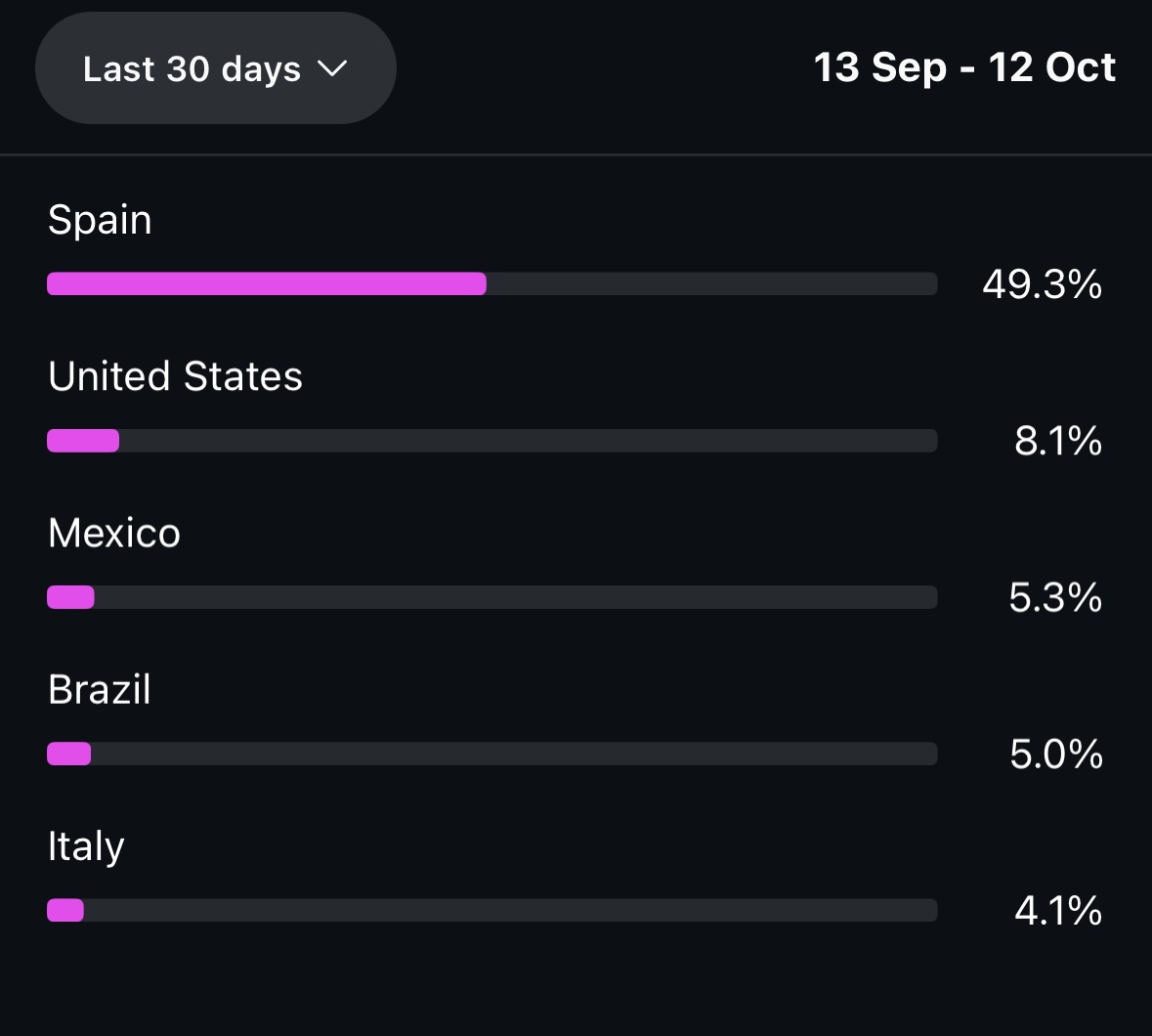Click the 8.1% value for United States
The width and height of the screenshot is (1152, 1036).
1057,441
